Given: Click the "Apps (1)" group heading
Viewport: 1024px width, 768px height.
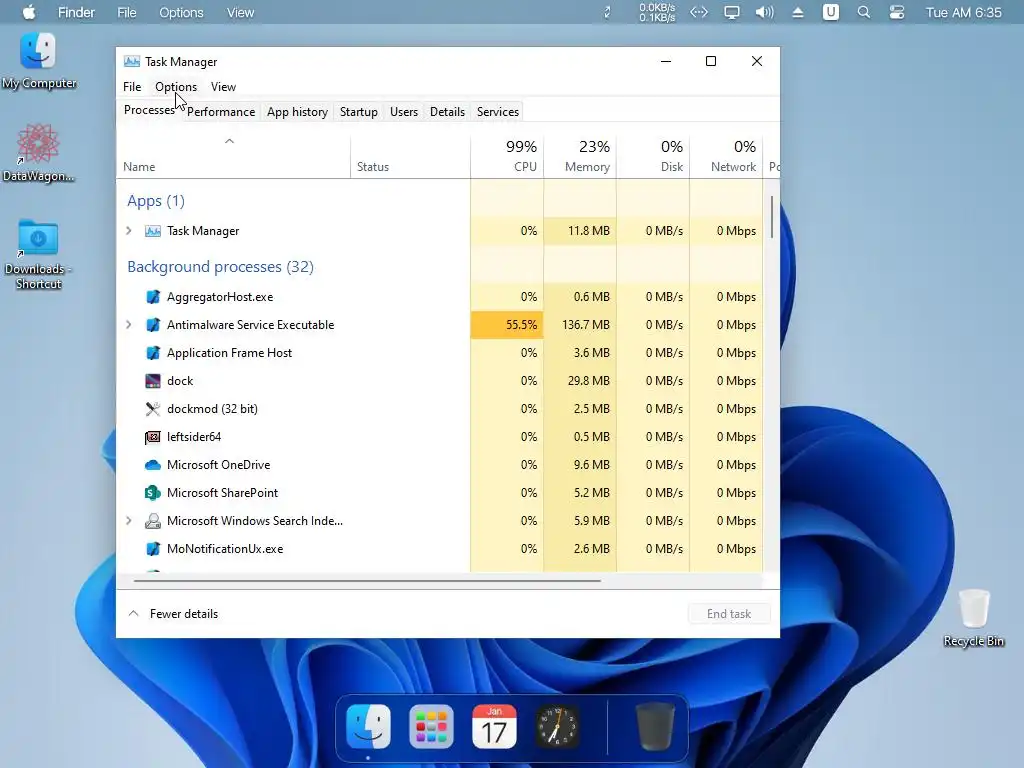Looking at the screenshot, I should 156,200.
